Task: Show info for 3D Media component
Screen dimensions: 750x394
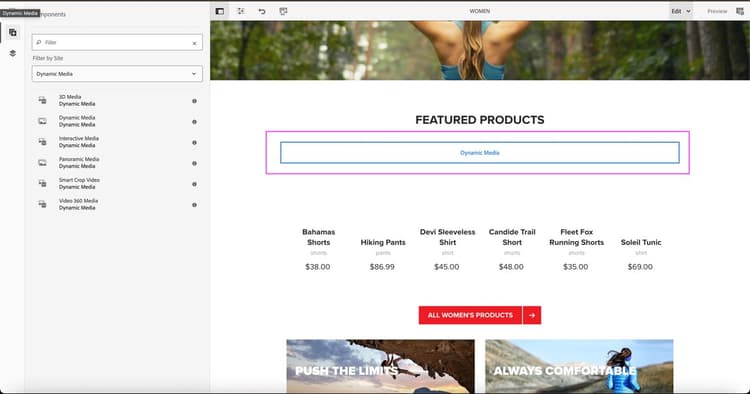Action: pyautogui.click(x=194, y=101)
